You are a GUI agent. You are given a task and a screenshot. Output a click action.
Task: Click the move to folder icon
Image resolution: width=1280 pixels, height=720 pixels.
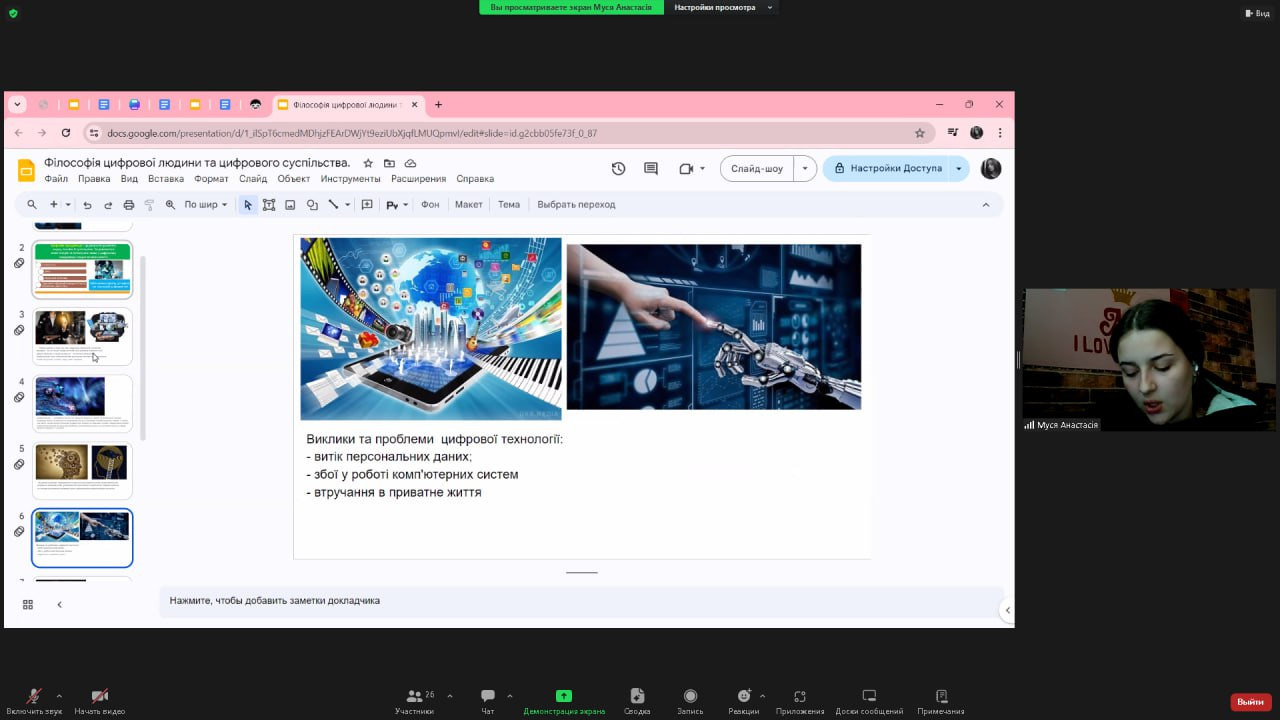(389, 163)
